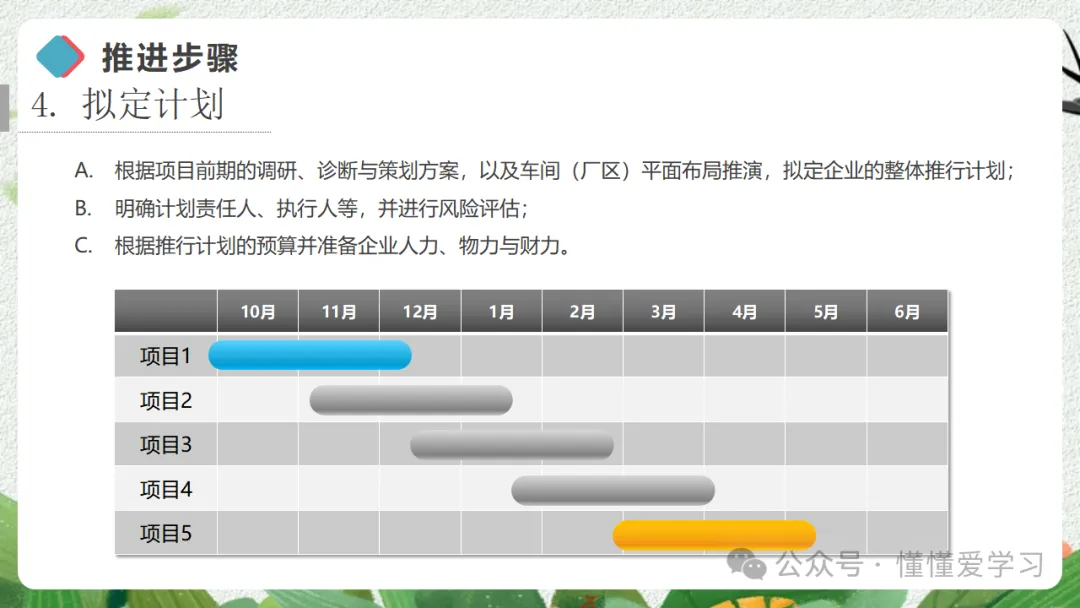Select the 12月 column header

pos(420,311)
